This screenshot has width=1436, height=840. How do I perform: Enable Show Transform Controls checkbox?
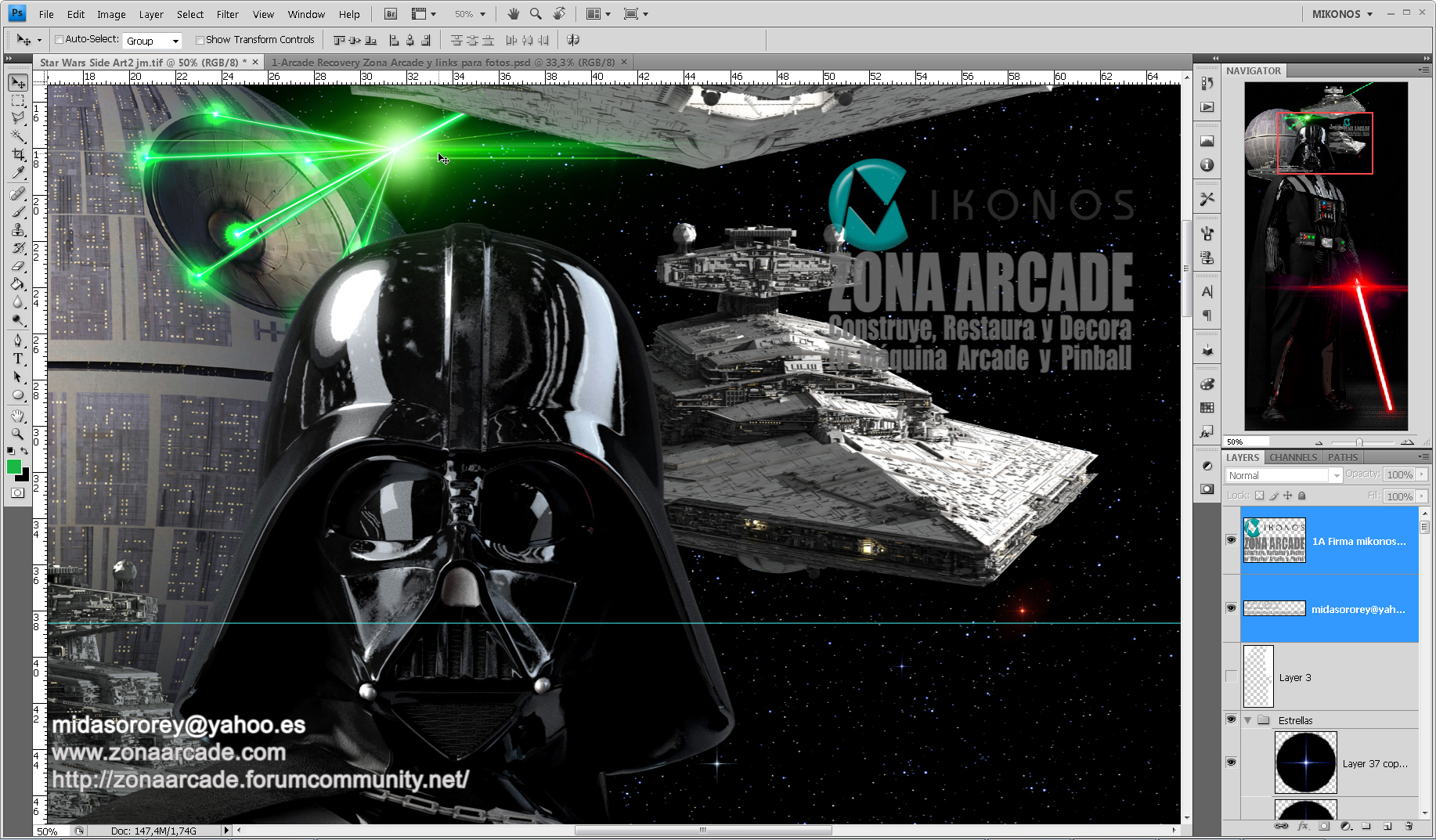pyautogui.click(x=200, y=40)
